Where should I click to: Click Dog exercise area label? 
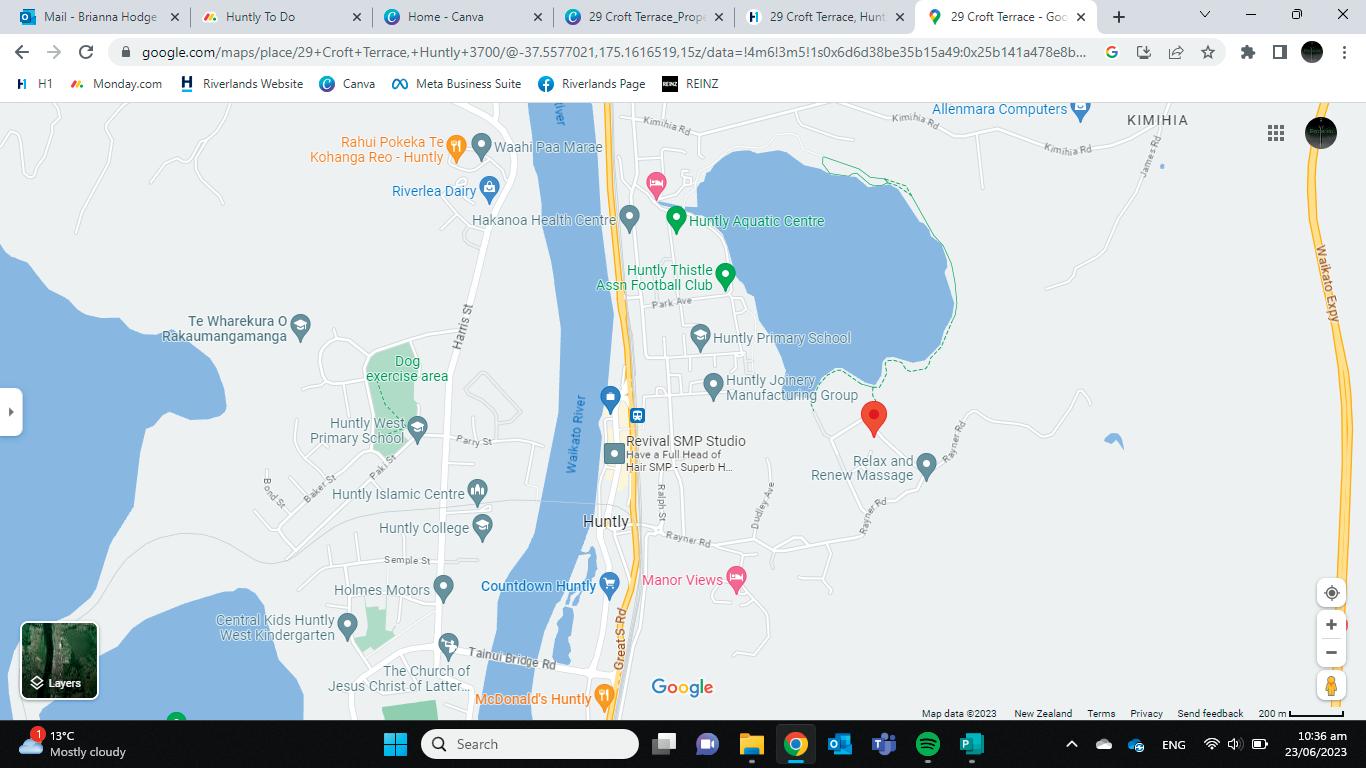point(407,368)
